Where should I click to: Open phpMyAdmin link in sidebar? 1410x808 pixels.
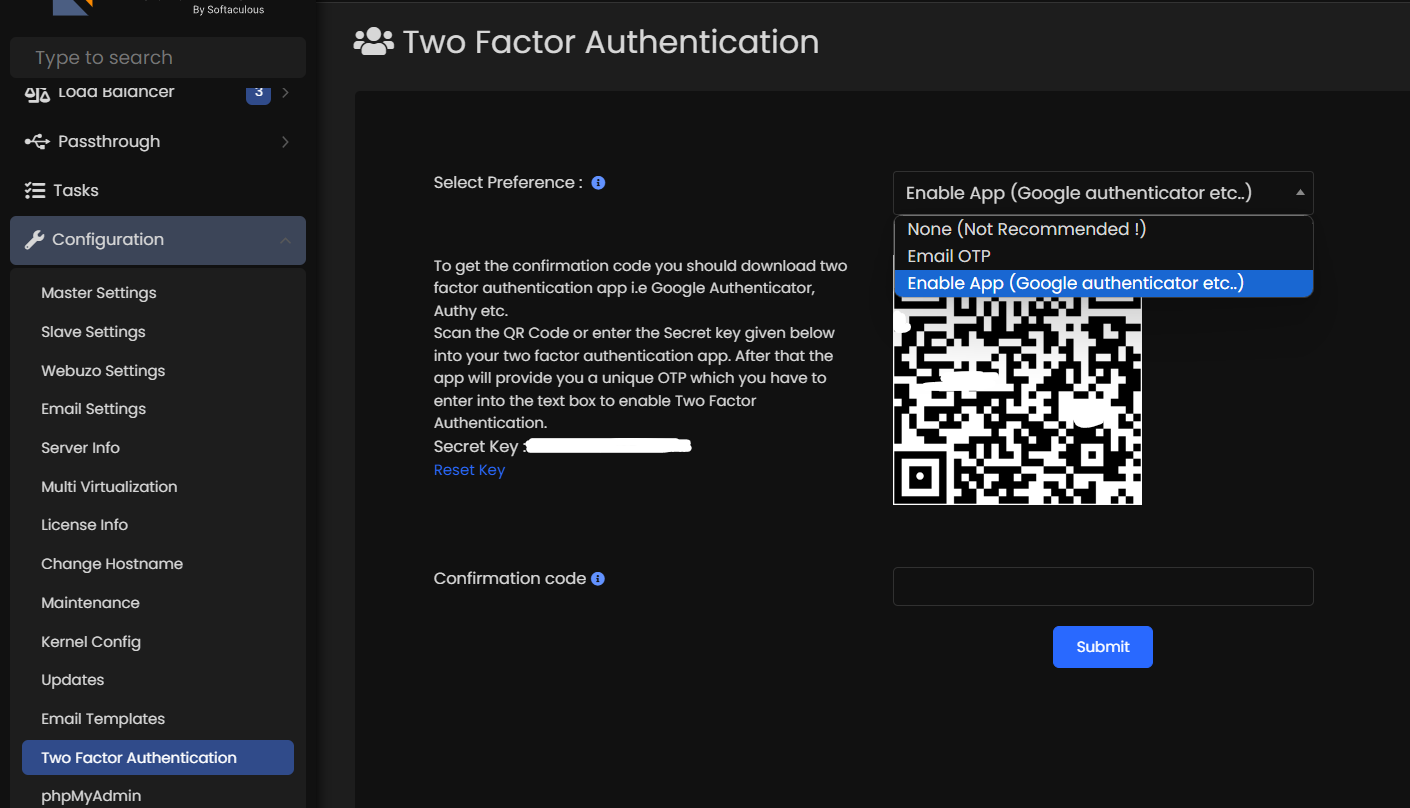point(91,796)
